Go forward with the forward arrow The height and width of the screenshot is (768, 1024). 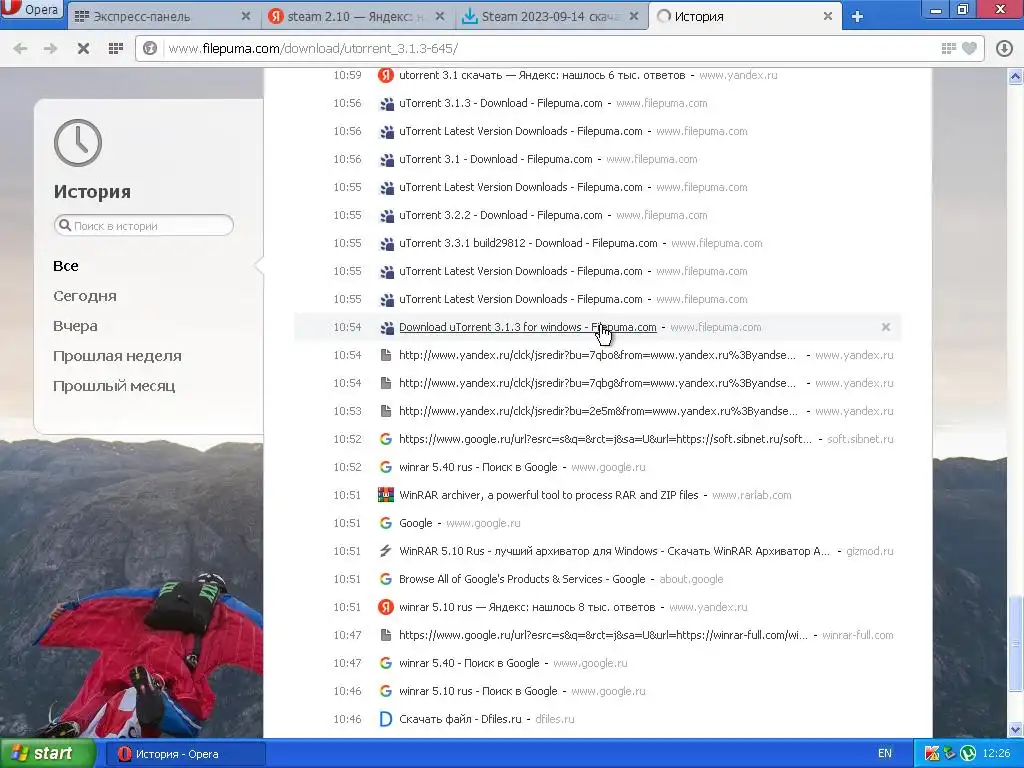point(50,48)
